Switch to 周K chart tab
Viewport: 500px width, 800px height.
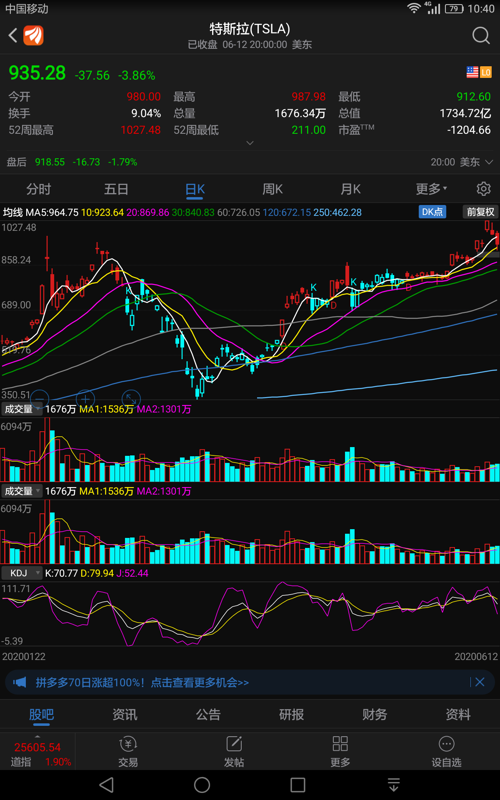coord(272,189)
